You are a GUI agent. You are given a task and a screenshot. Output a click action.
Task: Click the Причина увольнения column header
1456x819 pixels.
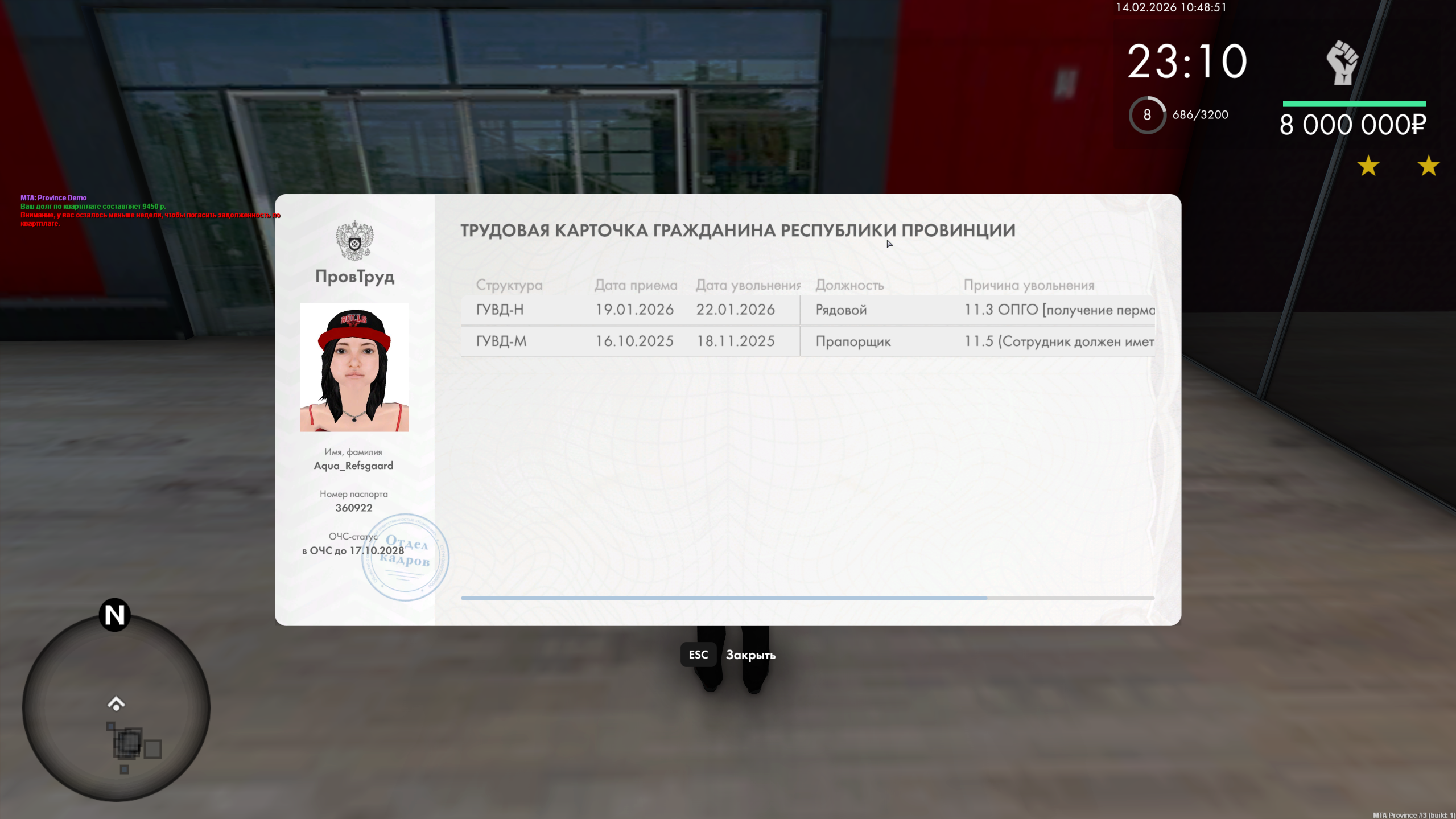coord(1028,285)
